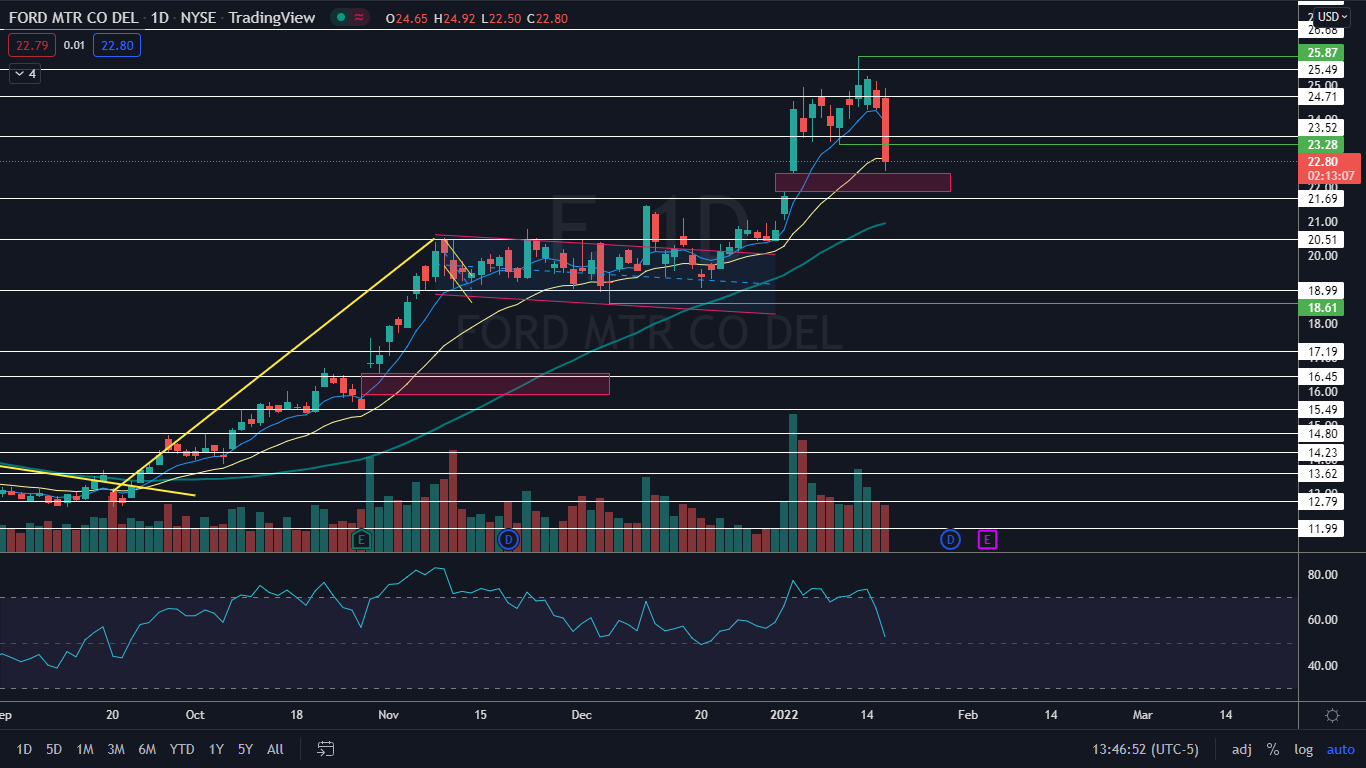Click the red 22.80 current price label
This screenshot has width=1366, height=768.
1322,161
